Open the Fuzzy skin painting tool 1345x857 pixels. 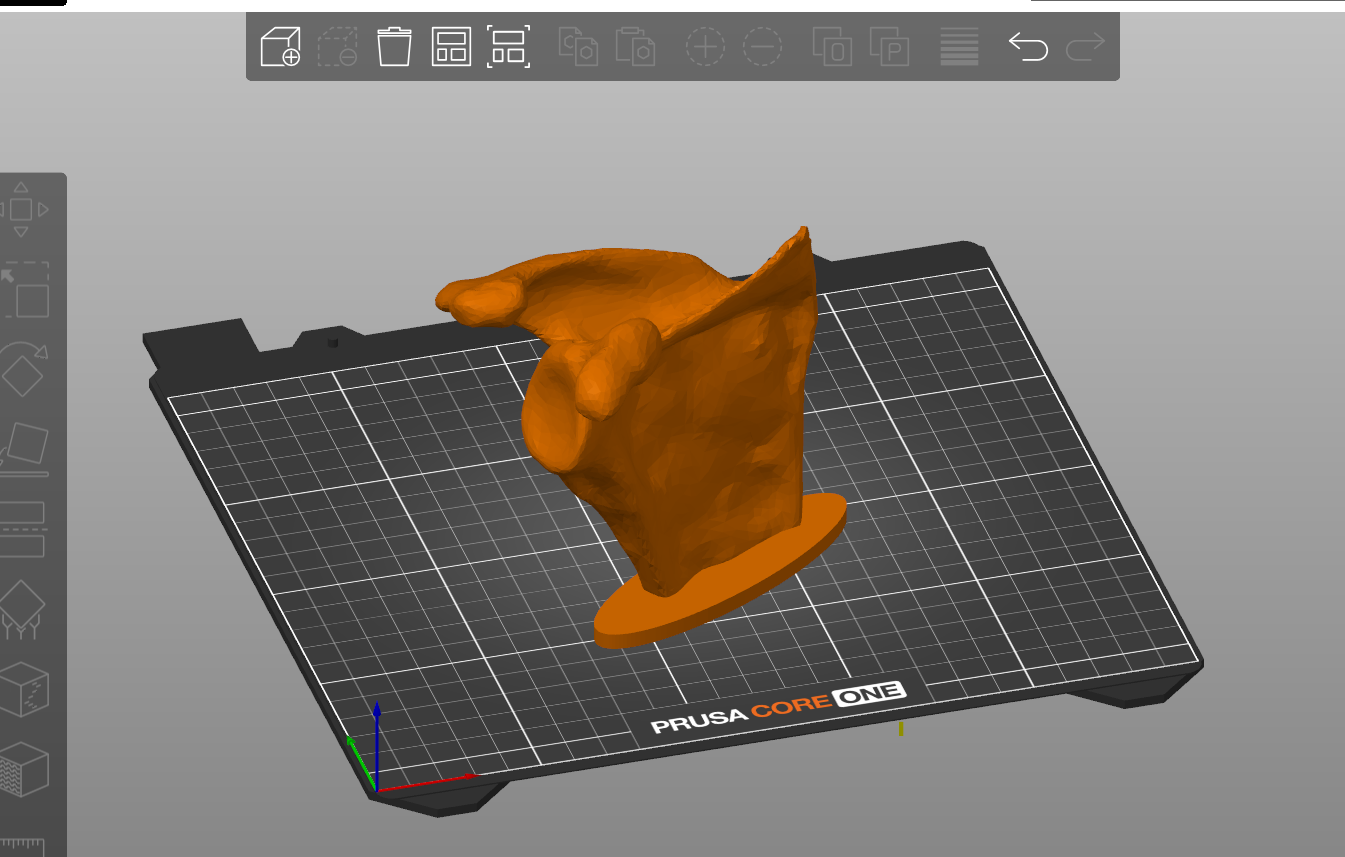pos(24,769)
